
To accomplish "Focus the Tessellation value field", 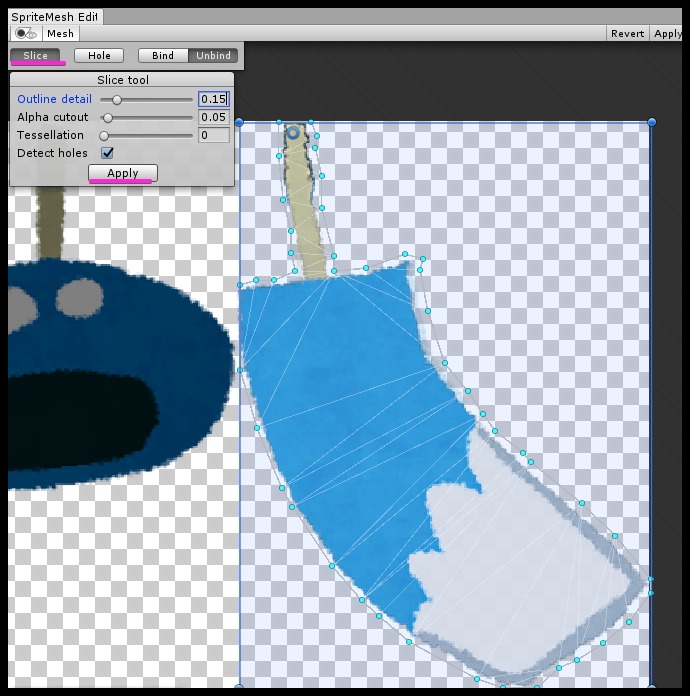I will (213, 136).
